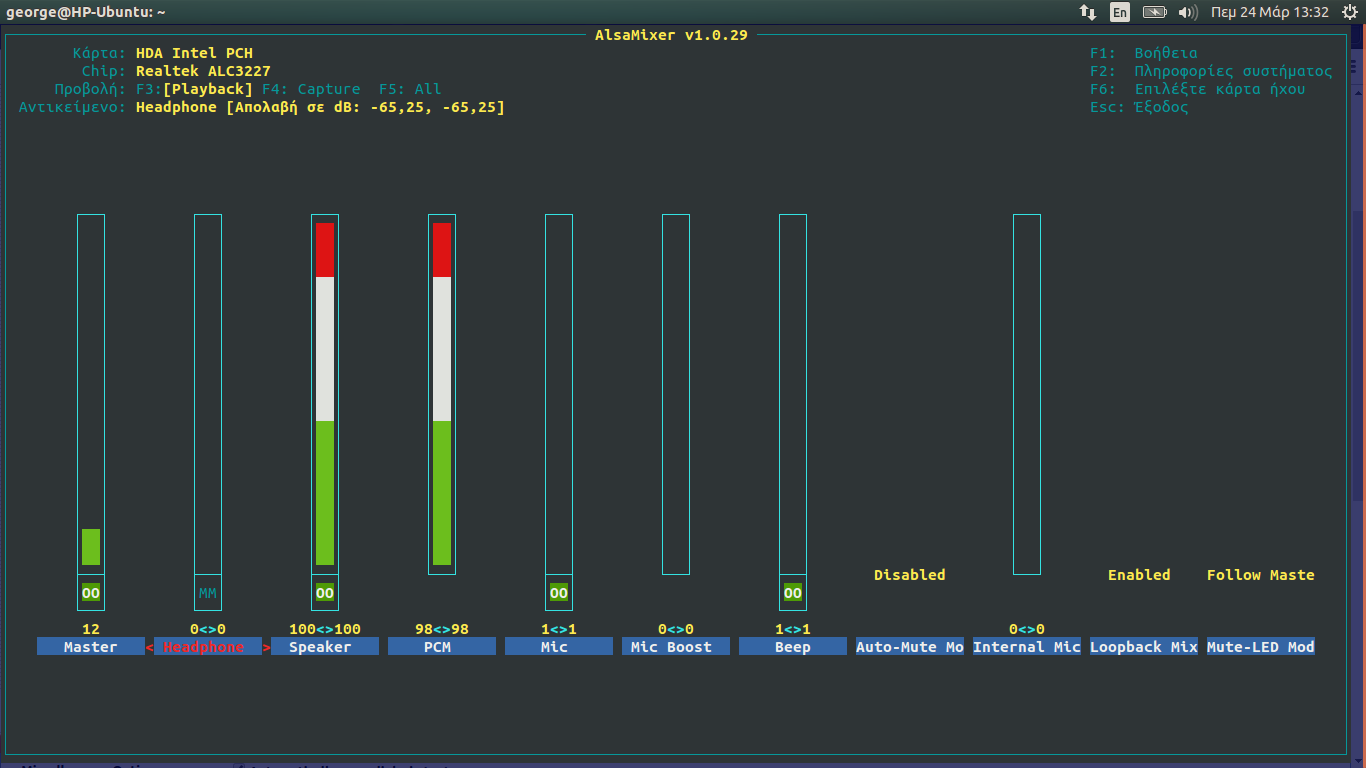Select the Headphone channel label
The width and height of the screenshot is (1366, 768).
pos(208,647)
